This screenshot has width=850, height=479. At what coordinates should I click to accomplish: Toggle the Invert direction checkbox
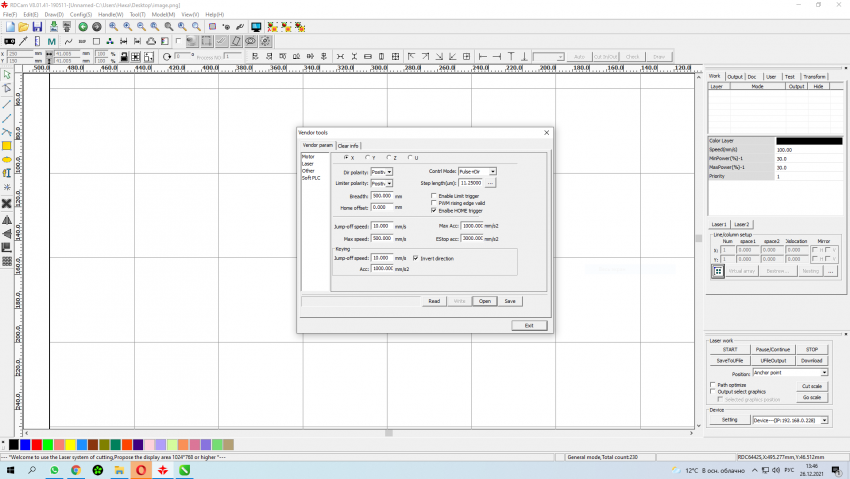tap(415, 258)
